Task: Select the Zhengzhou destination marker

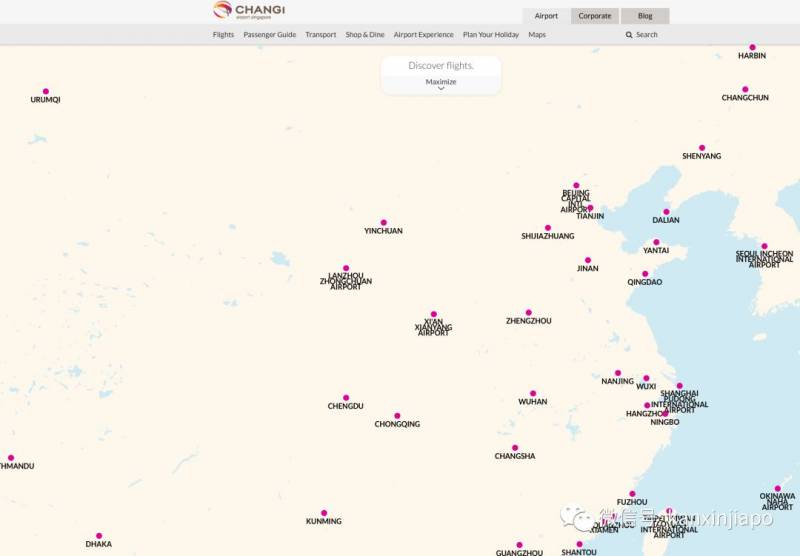Action: point(529,312)
